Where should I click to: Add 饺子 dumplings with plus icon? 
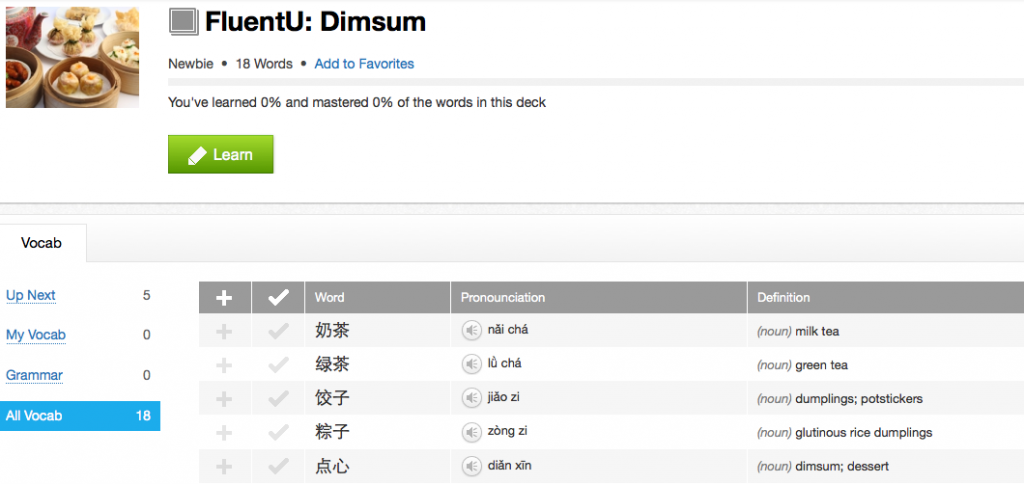(224, 398)
